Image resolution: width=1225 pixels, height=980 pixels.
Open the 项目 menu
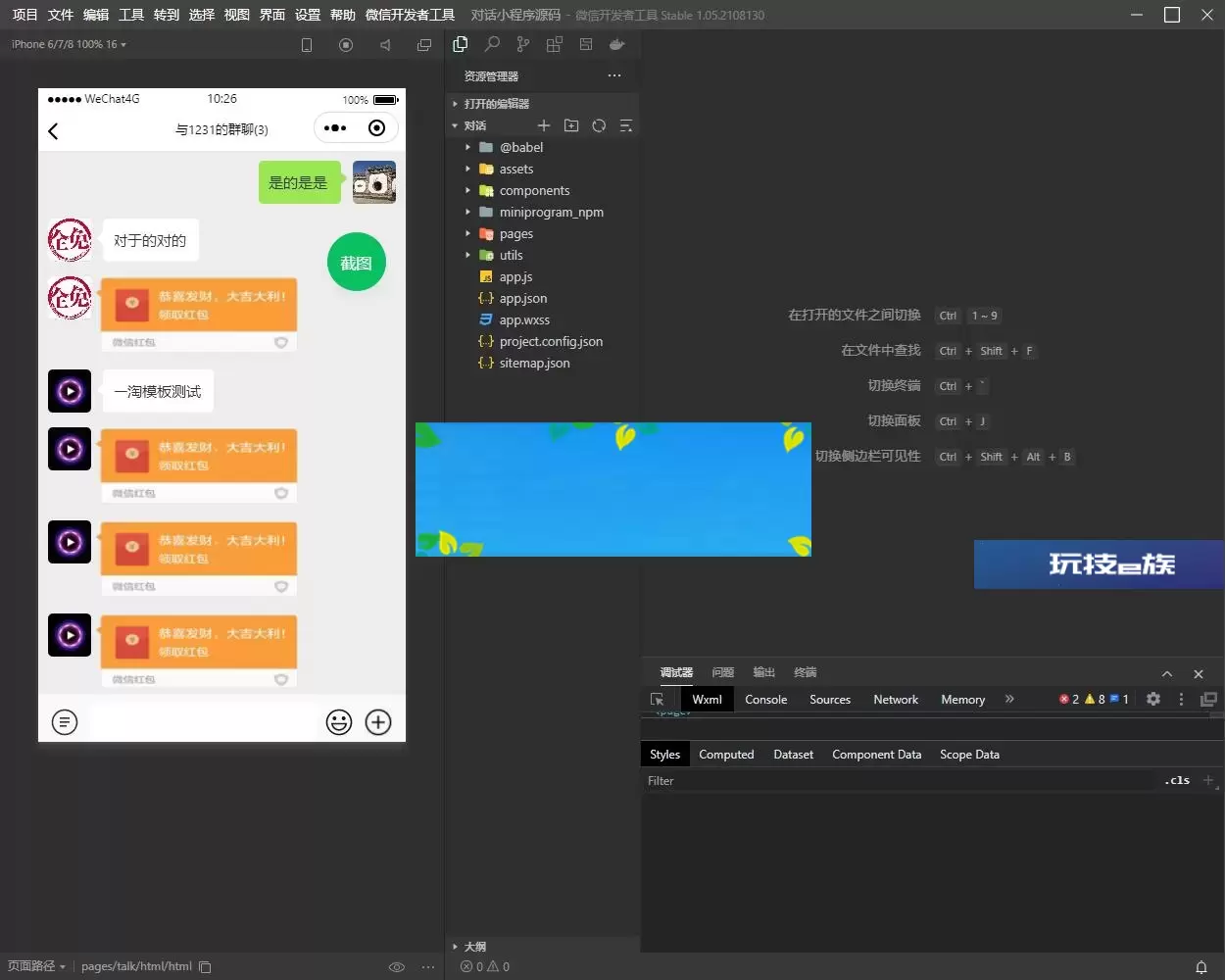tap(24, 15)
